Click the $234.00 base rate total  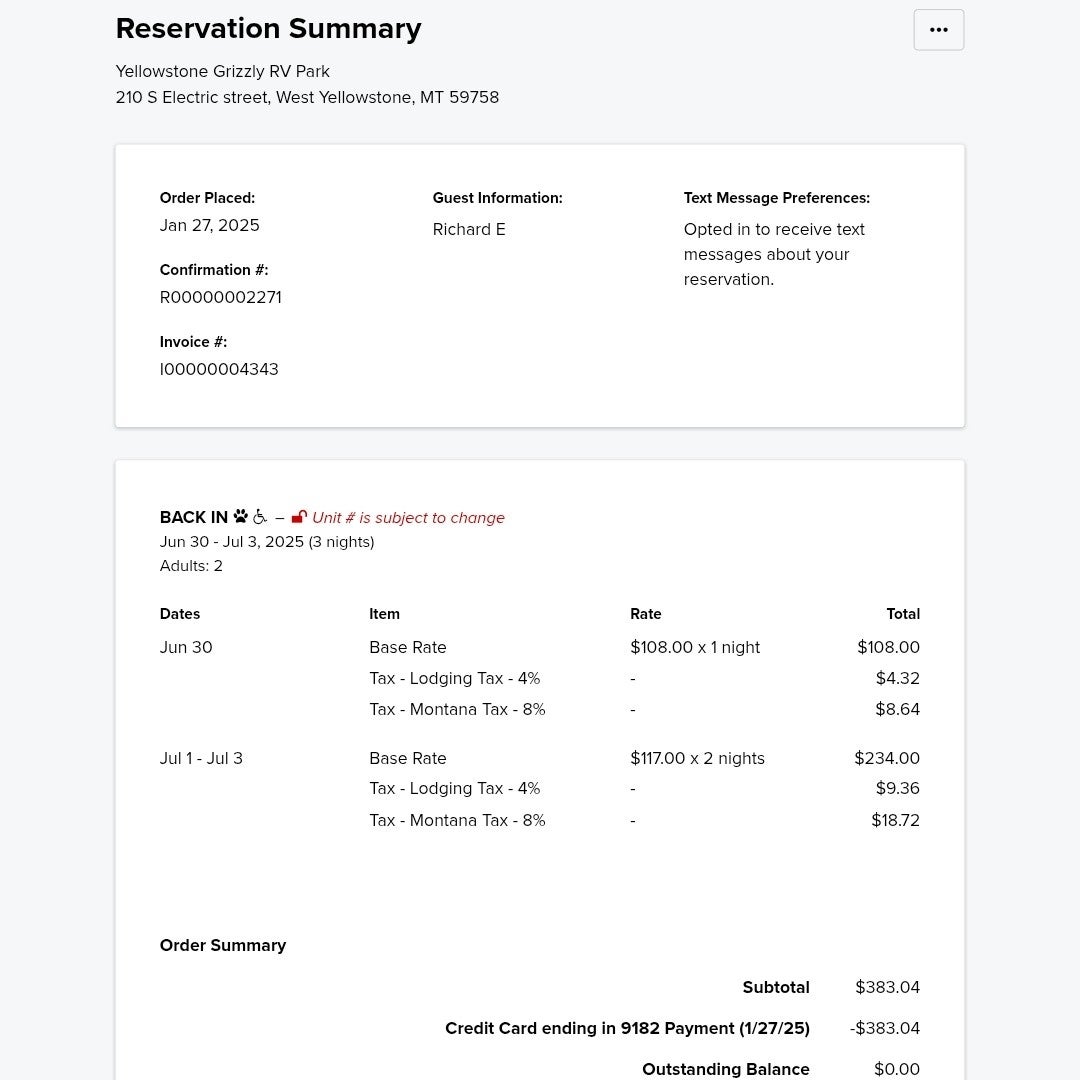click(886, 758)
